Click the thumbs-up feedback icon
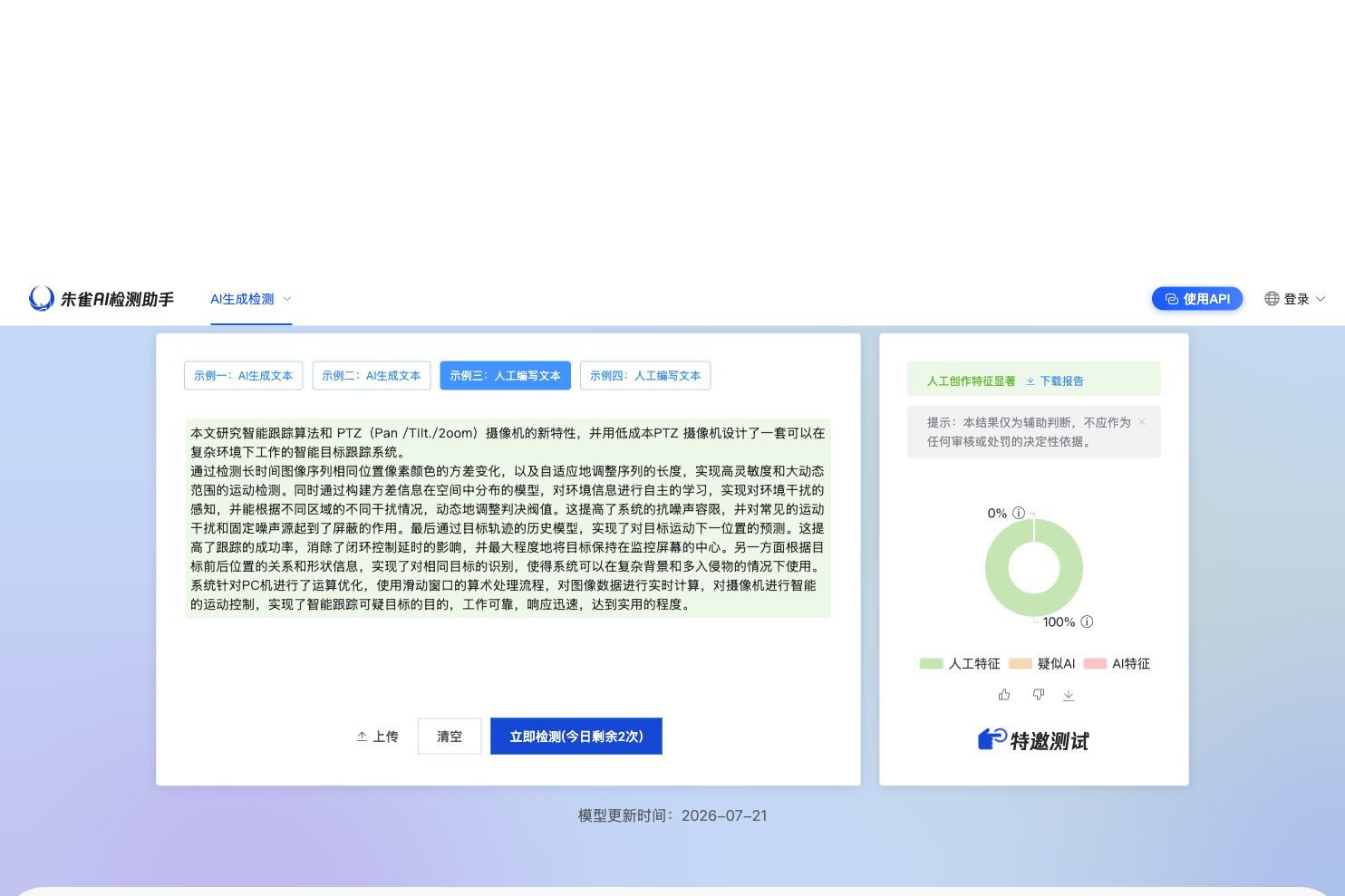This screenshot has width=1345, height=896. pos(1004,695)
